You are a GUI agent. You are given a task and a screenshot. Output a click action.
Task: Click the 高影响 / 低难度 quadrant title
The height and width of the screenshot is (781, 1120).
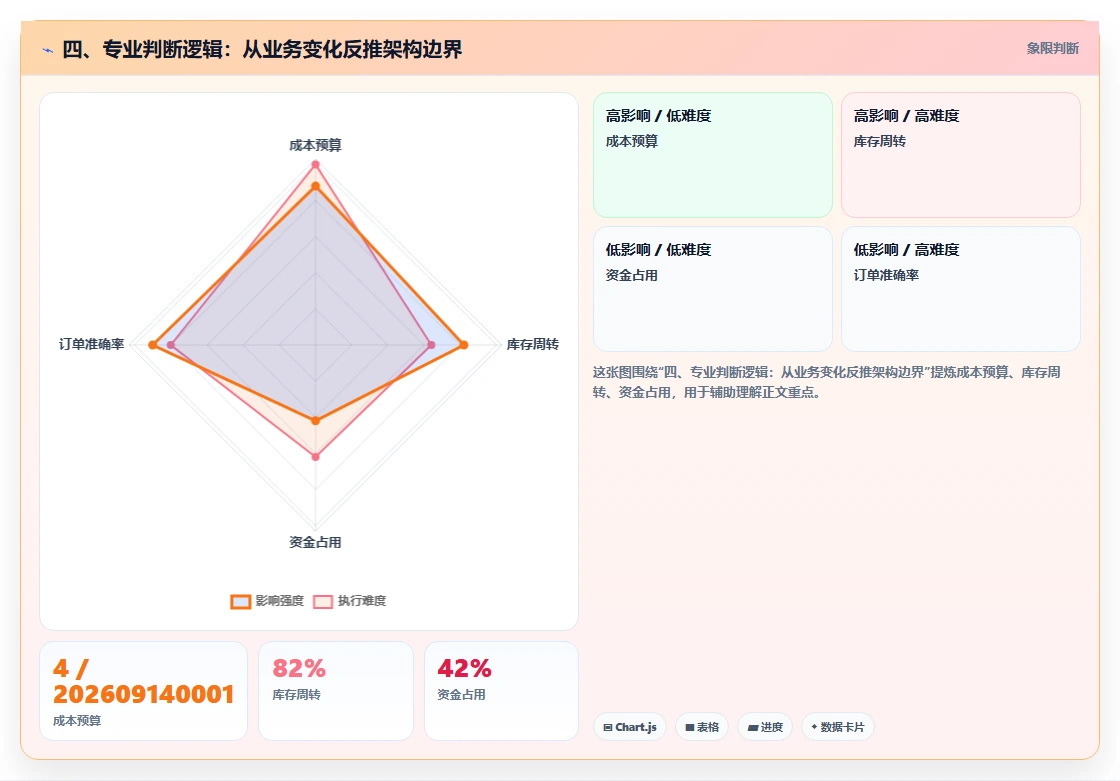(x=659, y=116)
